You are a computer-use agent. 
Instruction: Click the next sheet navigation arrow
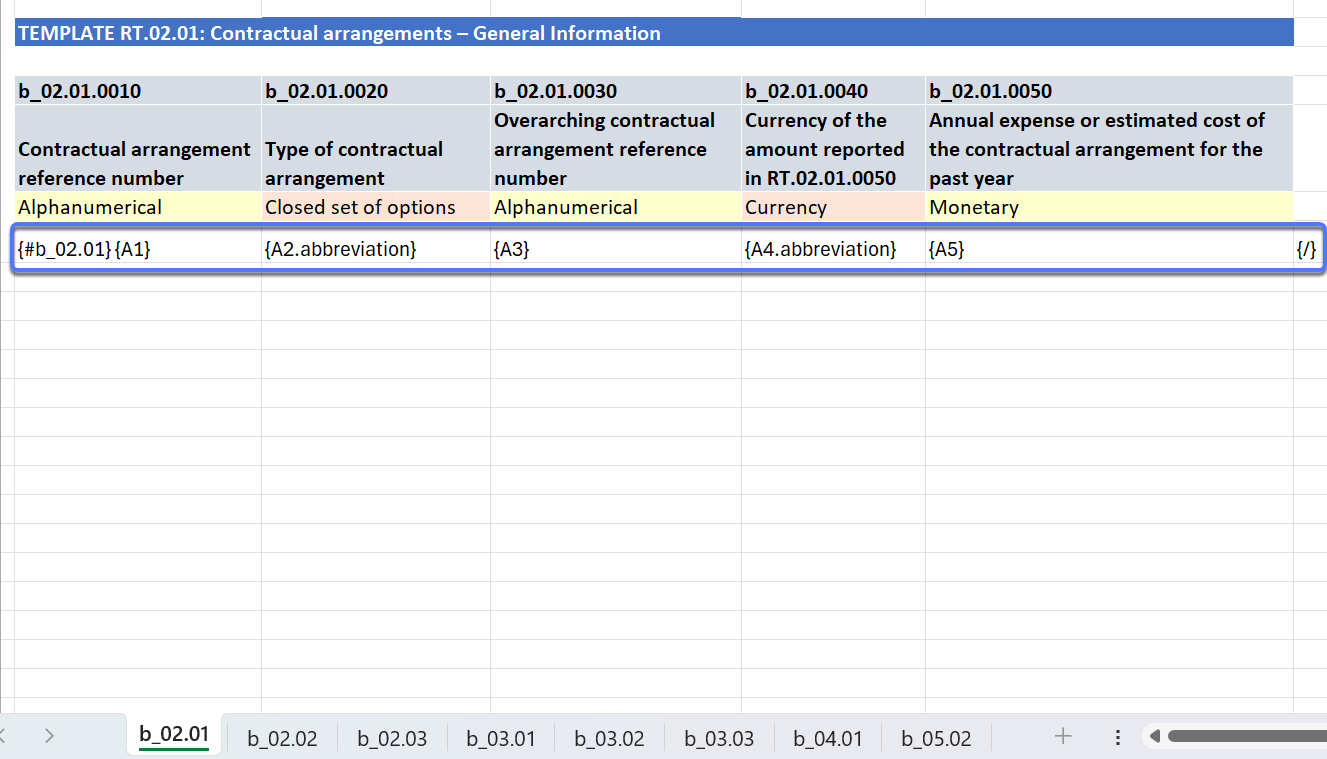pos(49,737)
